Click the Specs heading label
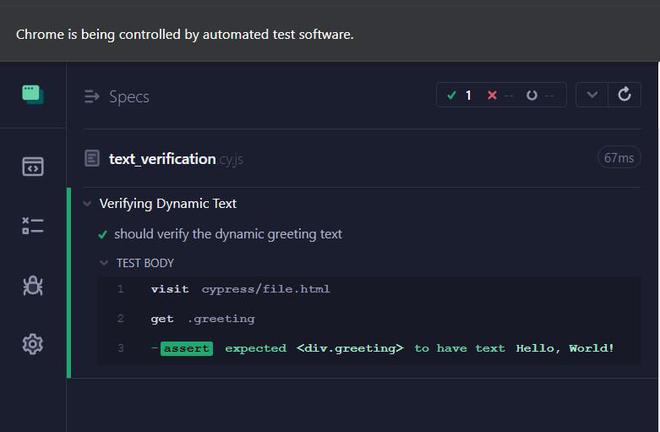The image size is (660, 432). point(129,96)
